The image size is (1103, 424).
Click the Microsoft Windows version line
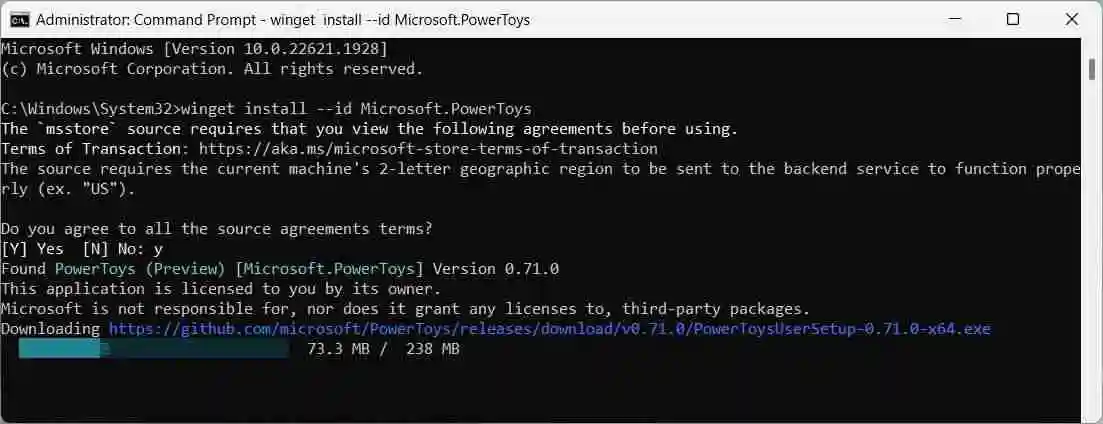pyautogui.click(x=194, y=49)
